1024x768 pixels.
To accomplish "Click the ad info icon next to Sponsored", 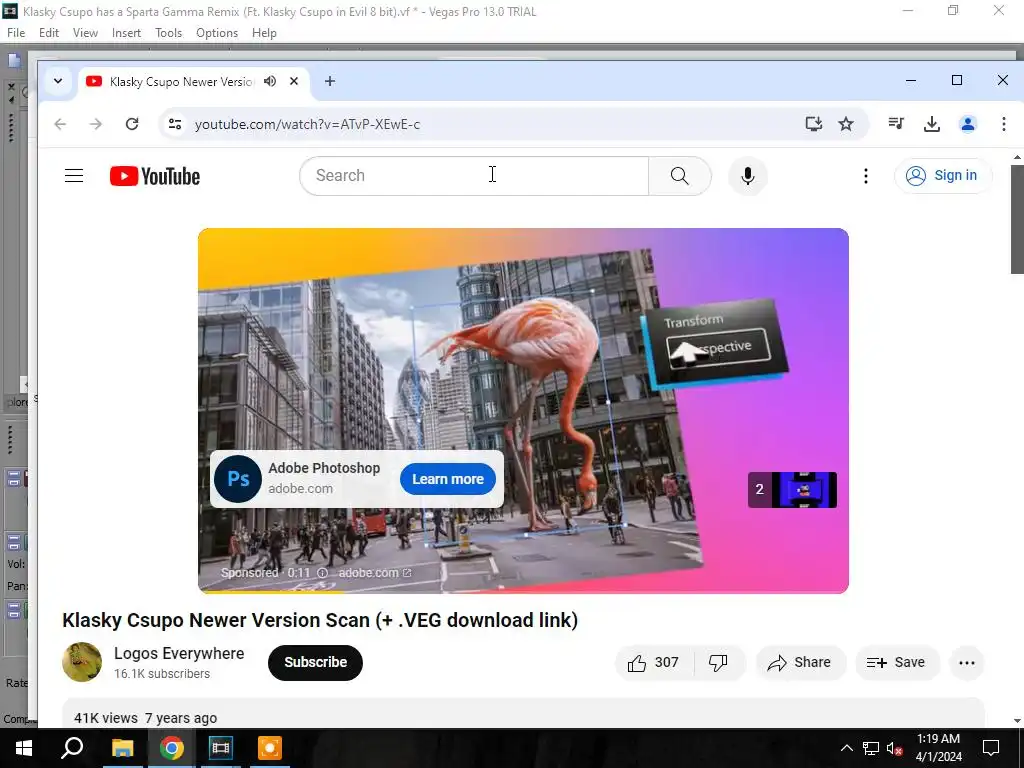I will click(322, 573).
